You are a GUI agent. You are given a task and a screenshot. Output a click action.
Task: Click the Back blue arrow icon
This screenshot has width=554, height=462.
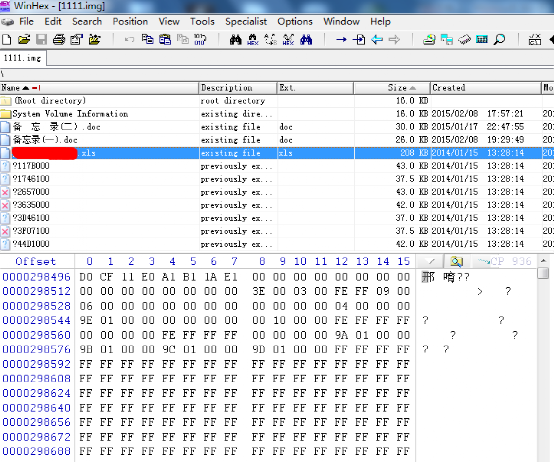377,39
